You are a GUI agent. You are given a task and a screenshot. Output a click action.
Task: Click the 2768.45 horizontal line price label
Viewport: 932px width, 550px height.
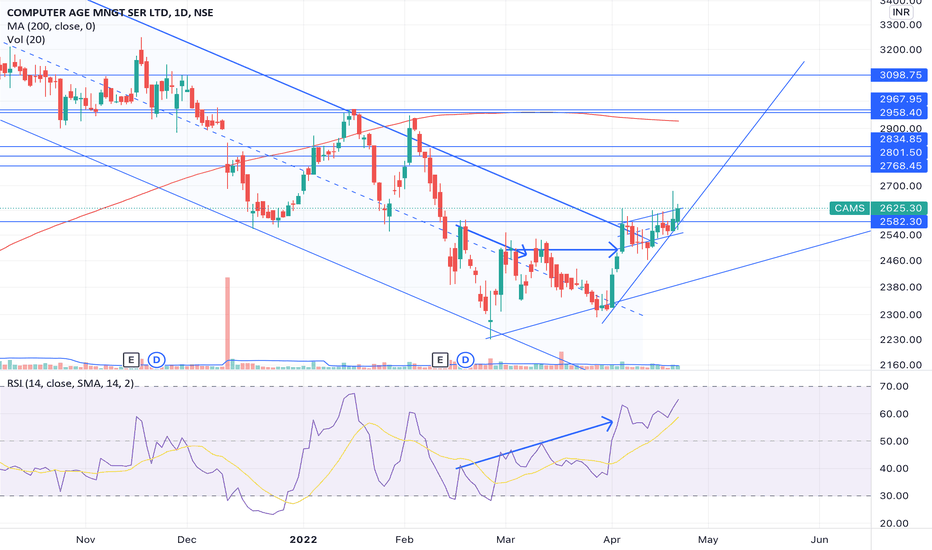point(900,166)
